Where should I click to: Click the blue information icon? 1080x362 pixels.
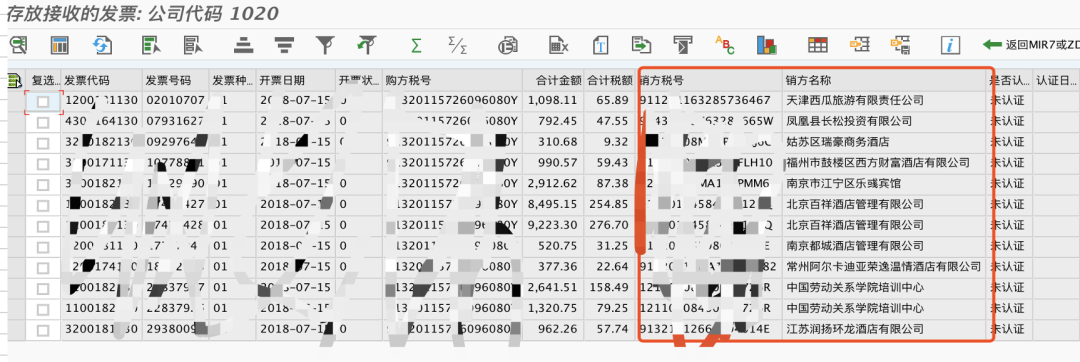[951, 46]
